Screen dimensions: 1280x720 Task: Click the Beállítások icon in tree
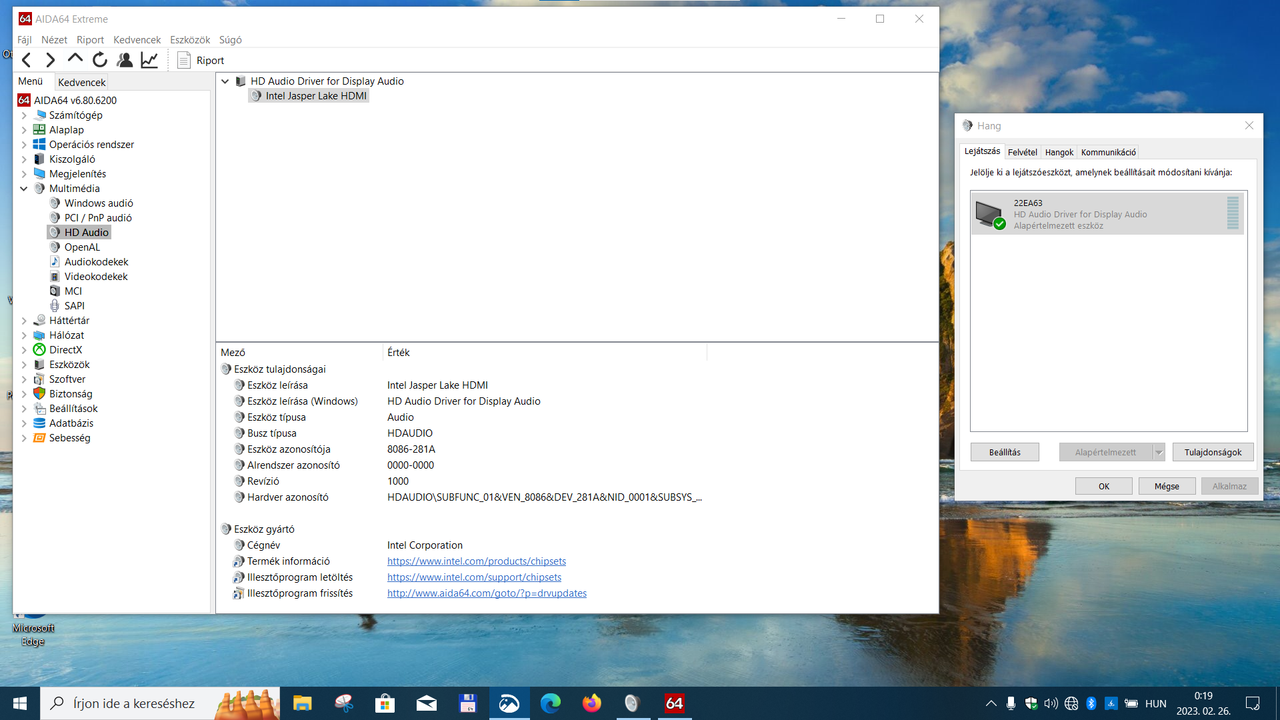pyautogui.click(x=40, y=409)
